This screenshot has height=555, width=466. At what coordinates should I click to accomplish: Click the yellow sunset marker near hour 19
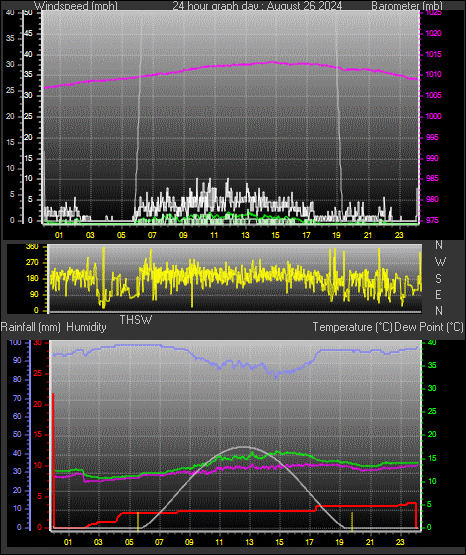coord(352,521)
